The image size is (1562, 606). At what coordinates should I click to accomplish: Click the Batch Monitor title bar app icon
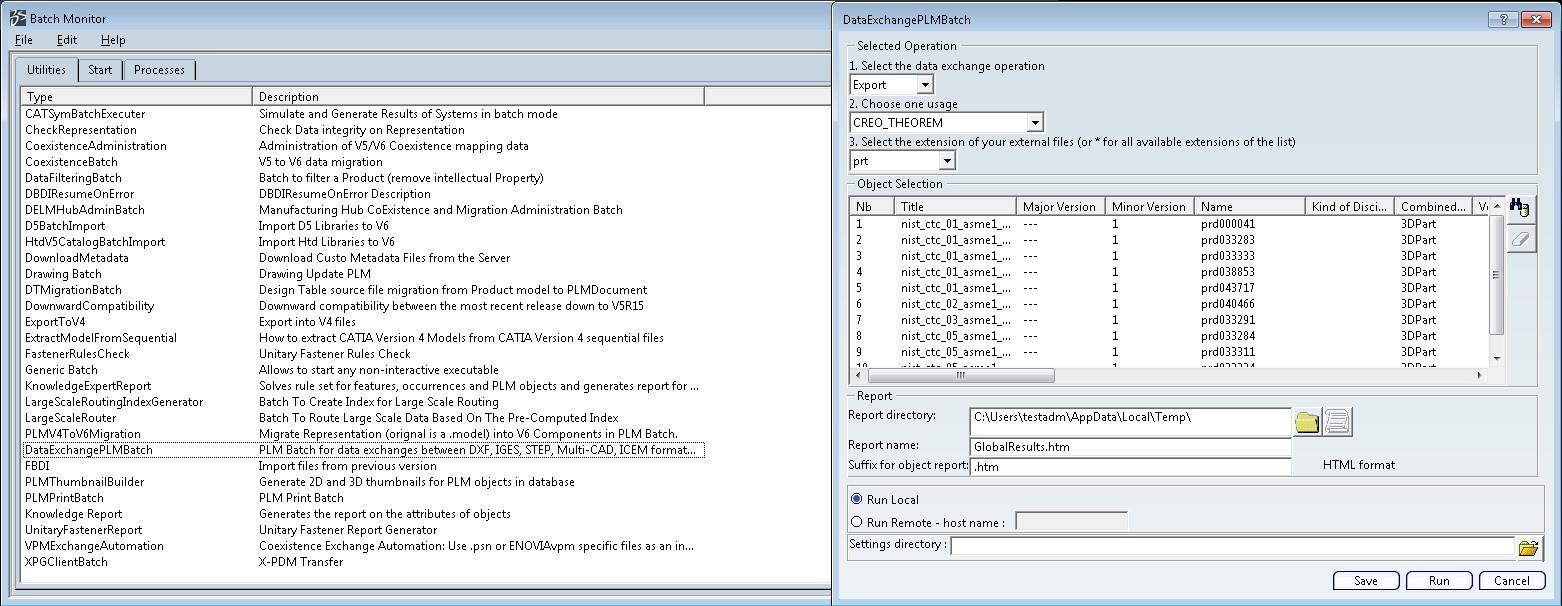18,18
